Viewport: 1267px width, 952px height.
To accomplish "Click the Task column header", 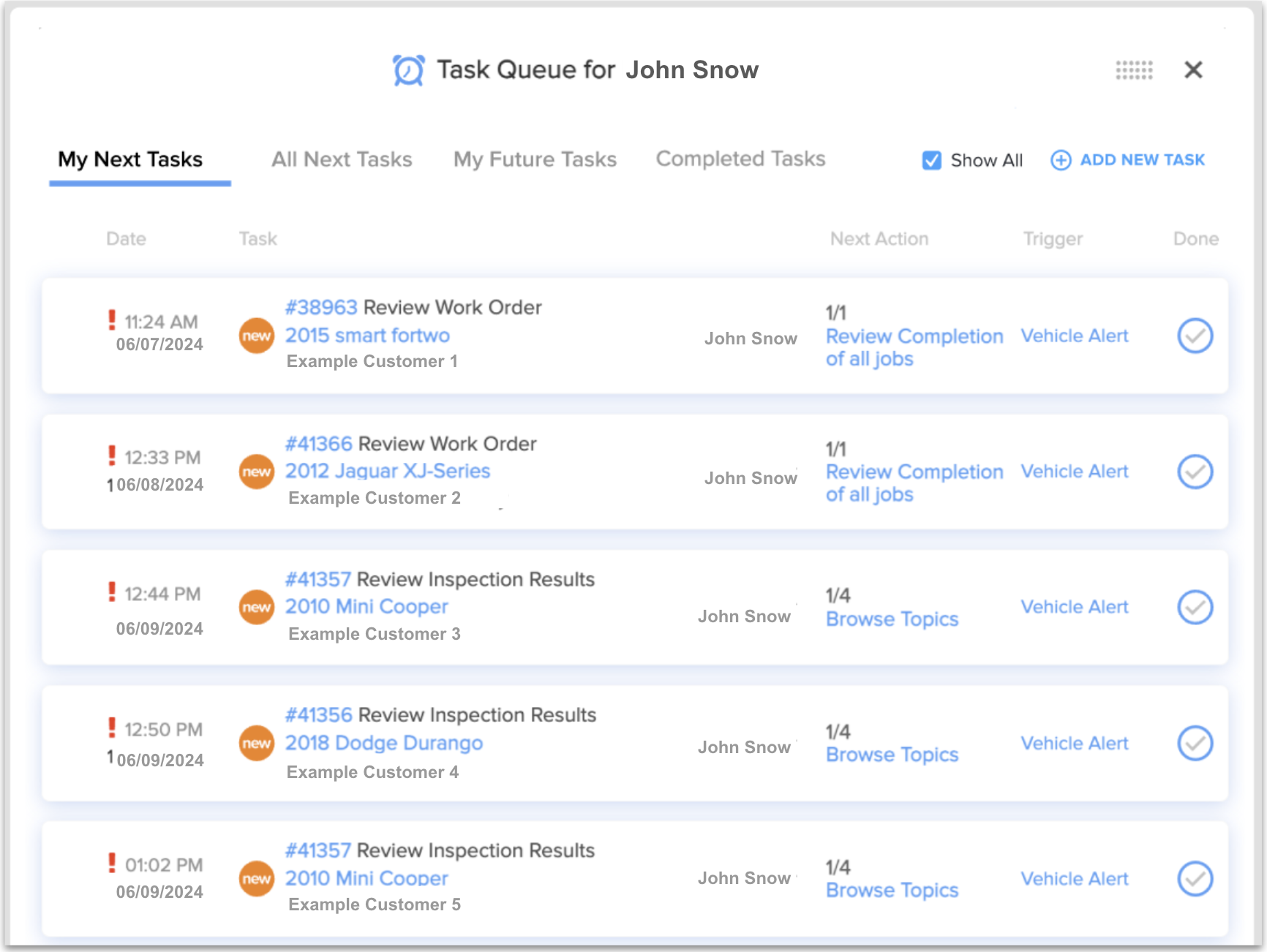I will coord(257,239).
